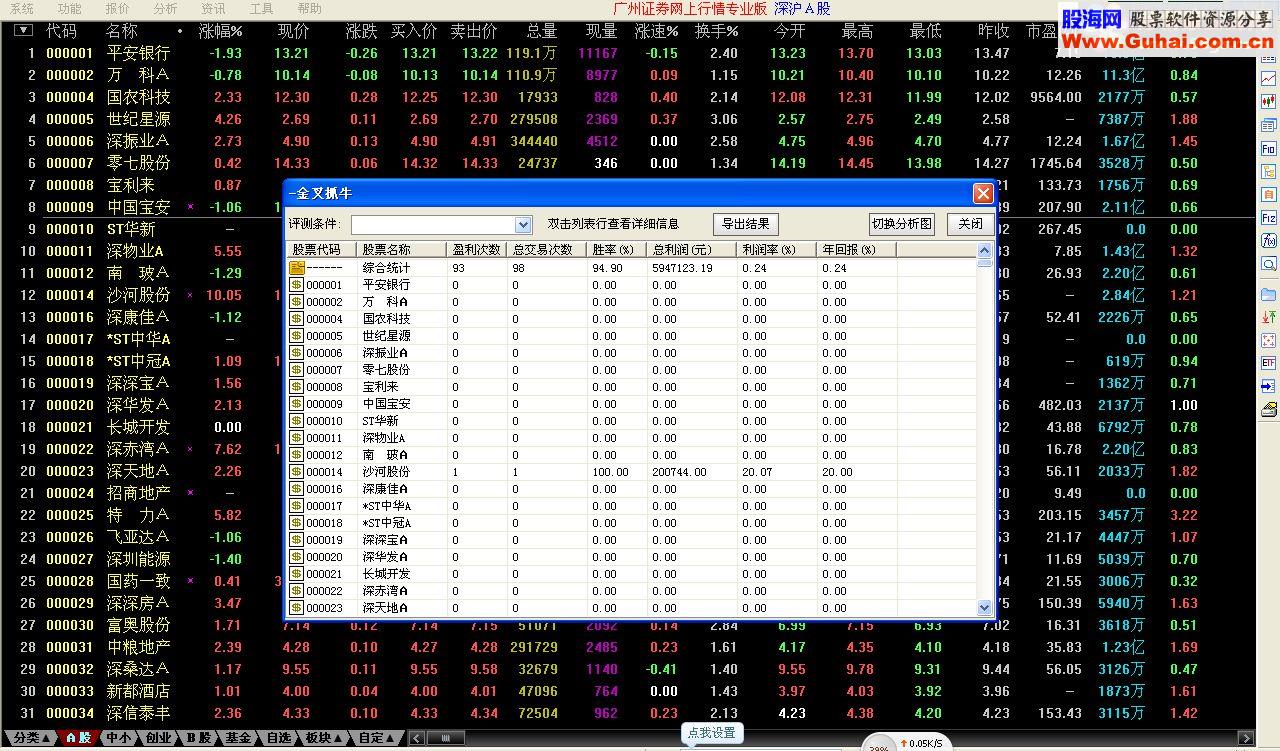Click the tree structure icon in sidebar
Screen dimensions: 1280x751
tap(1268, 171)
